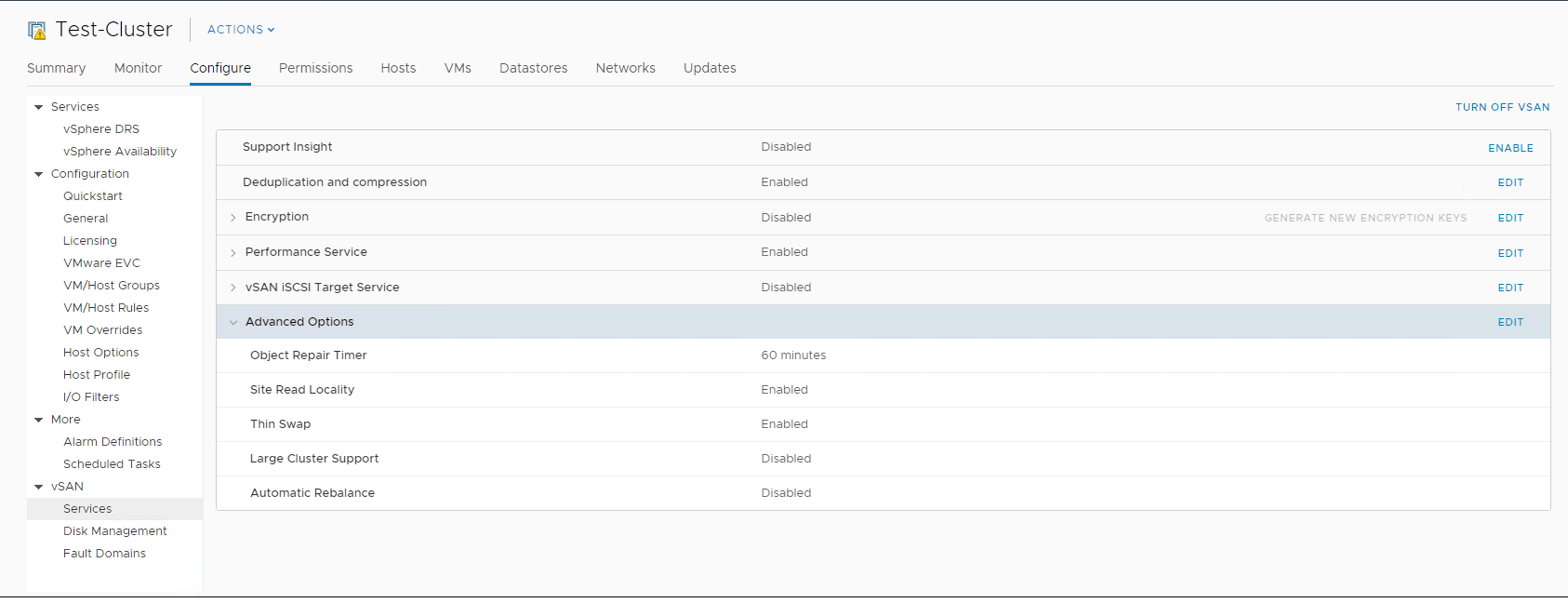Expand the Encryption row
This screenshot has width=1568, height=603.
pos(233,218)
